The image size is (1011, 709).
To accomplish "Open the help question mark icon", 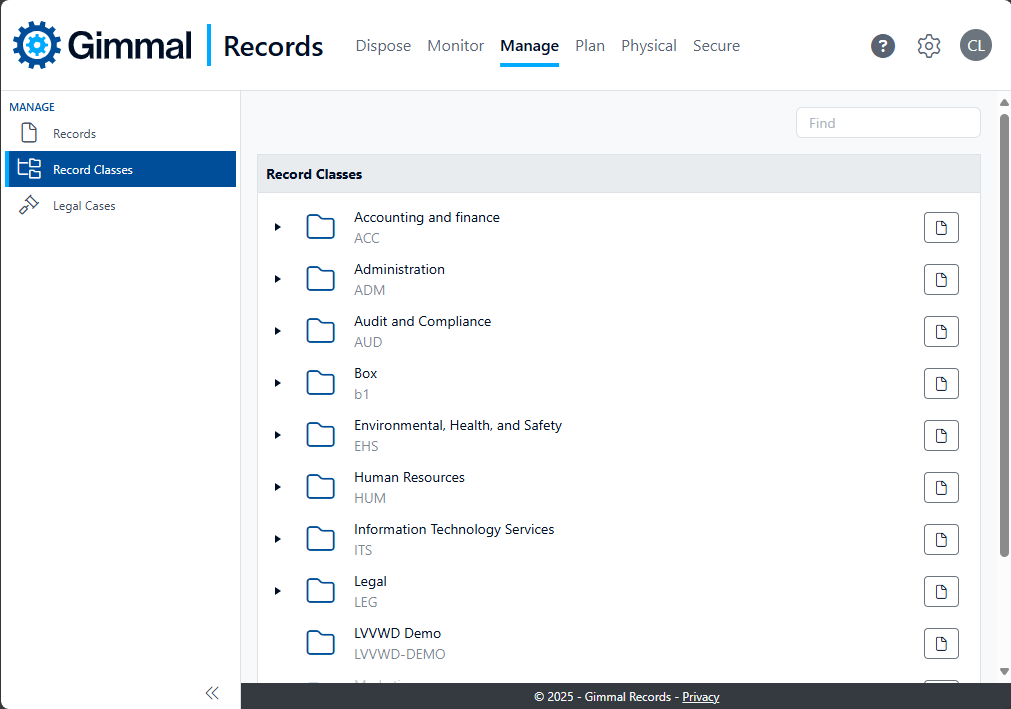I will 882,46.
